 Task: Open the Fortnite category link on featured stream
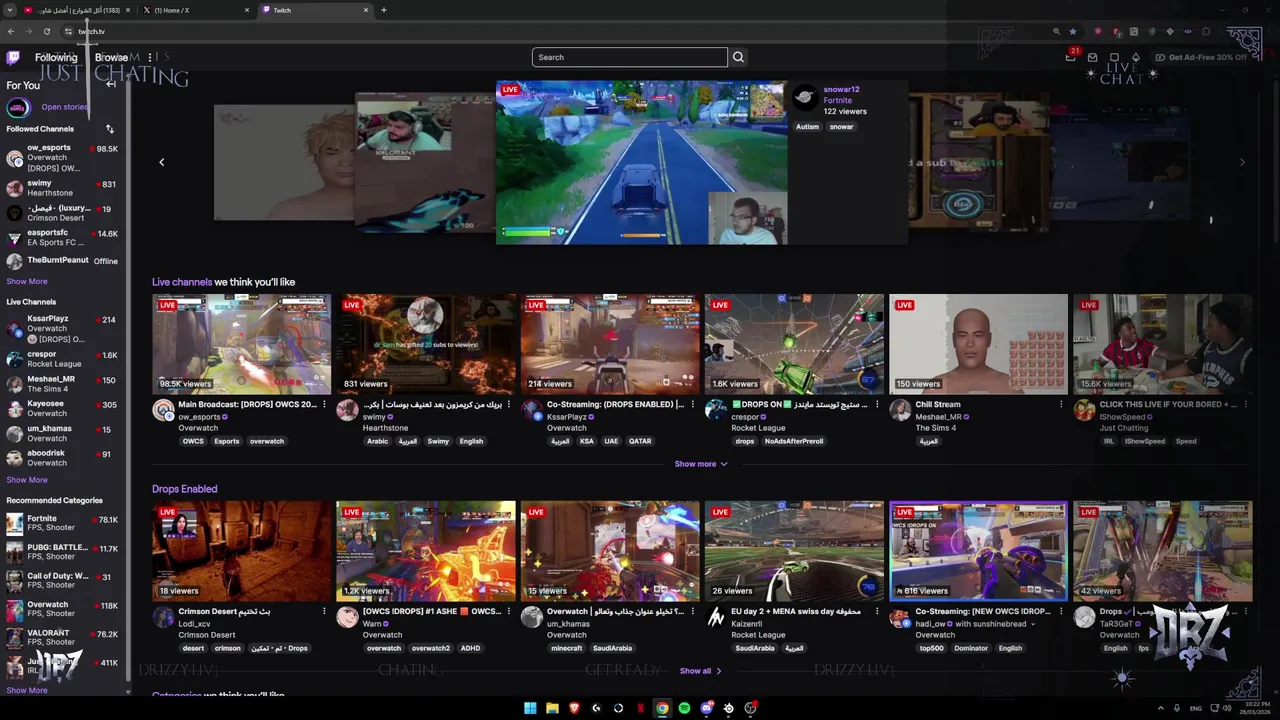(x=838, y=101)
